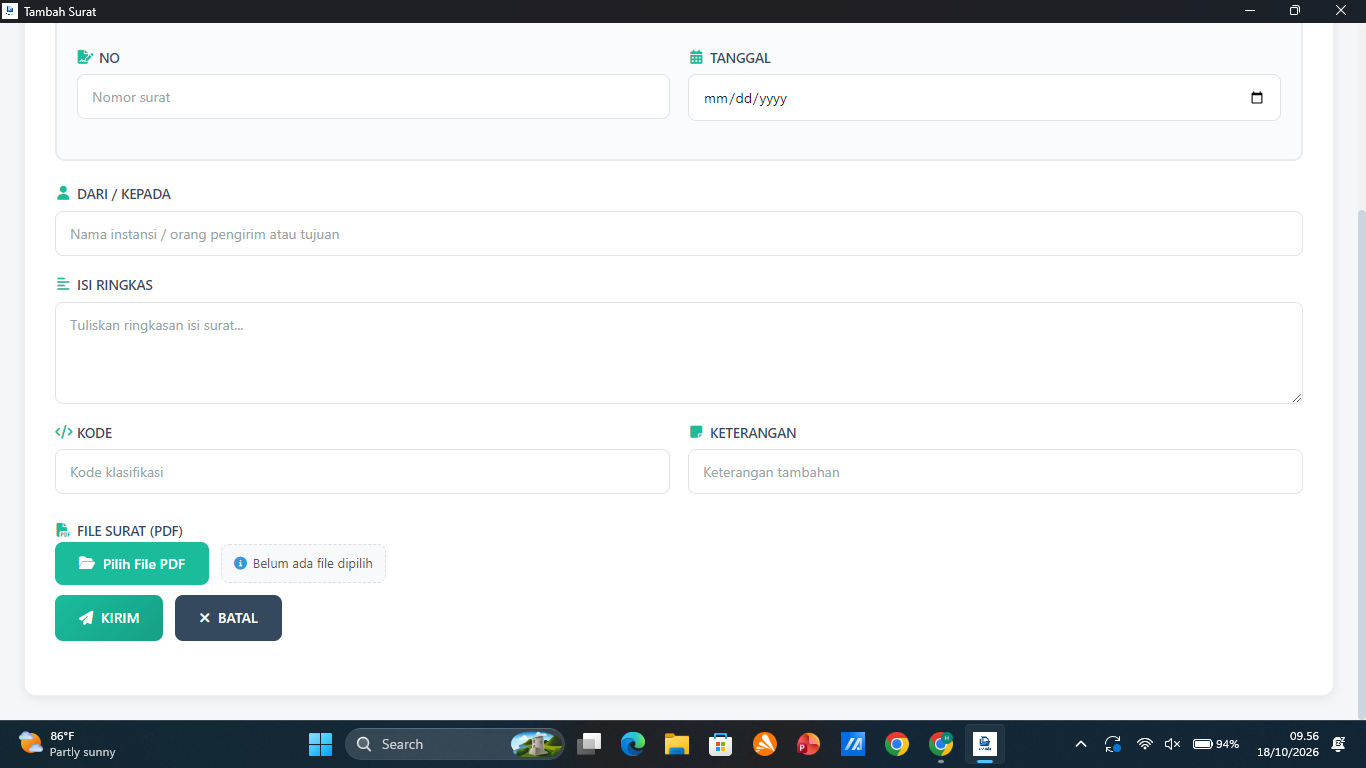1366x768 pixels.
Task: Open Task View on the taskbar
Action: coord(589,744)
